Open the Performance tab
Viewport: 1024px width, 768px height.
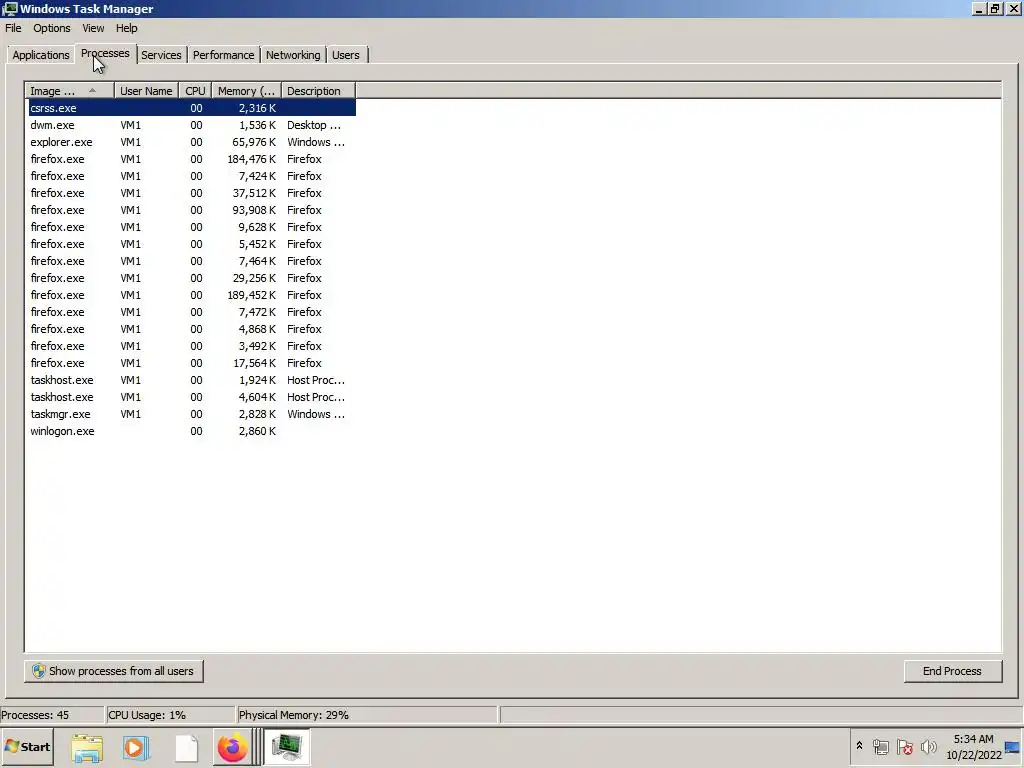tap(223, 55)
